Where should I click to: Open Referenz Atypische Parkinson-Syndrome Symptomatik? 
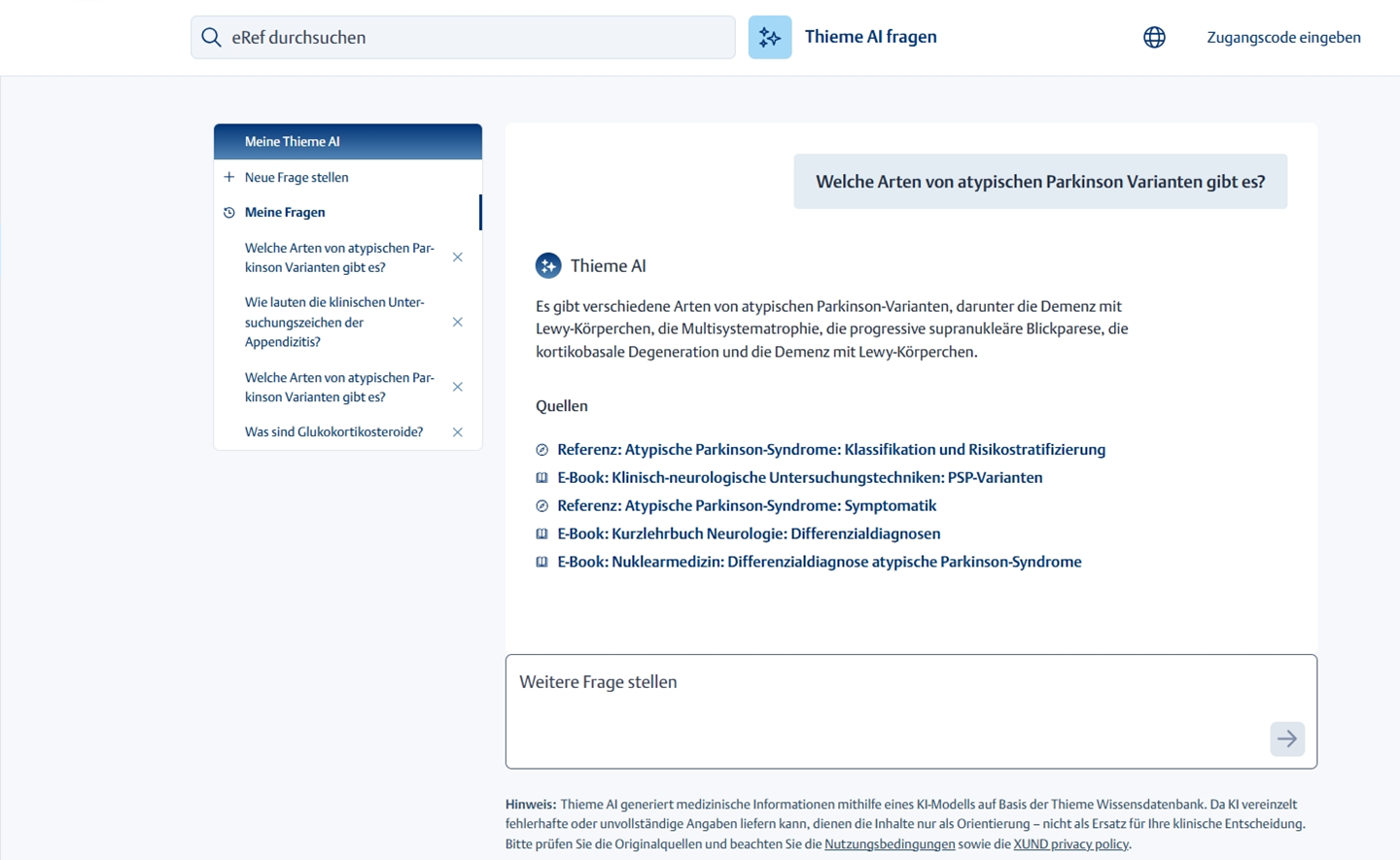point(747,505)
